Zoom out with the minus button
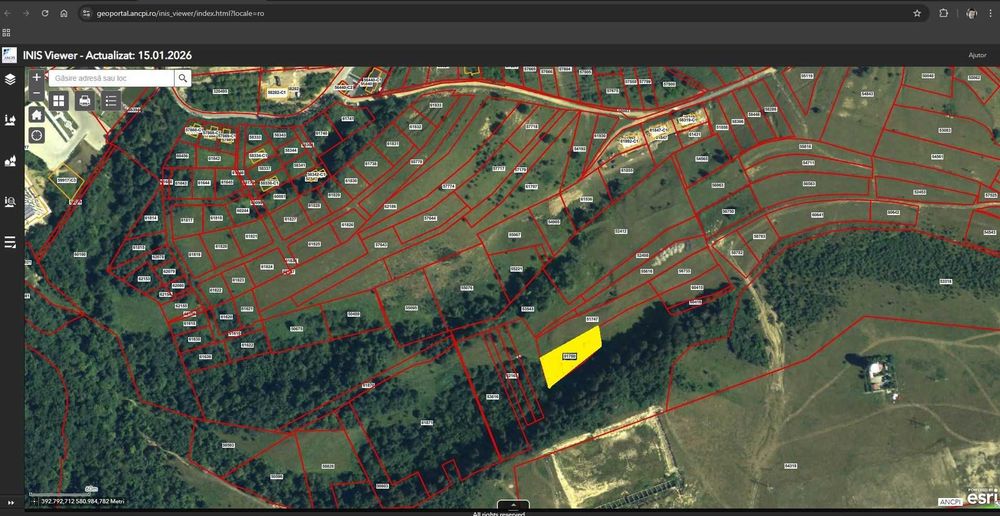1000x516 pixels. 37,93
